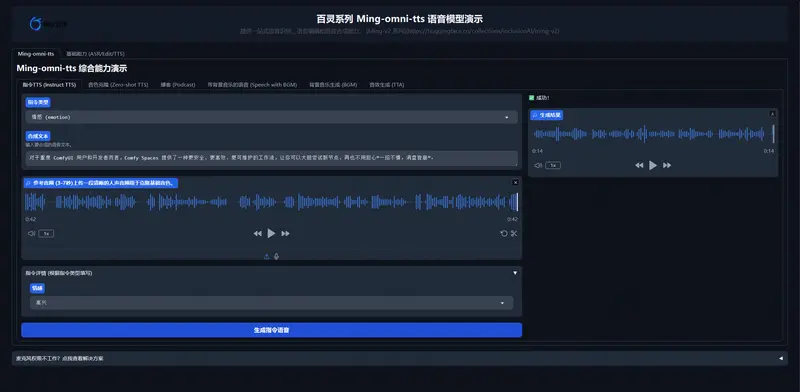This screenshot has height=392, width=800.
Task: Rewind the reference audio
Action: [258, 233]
